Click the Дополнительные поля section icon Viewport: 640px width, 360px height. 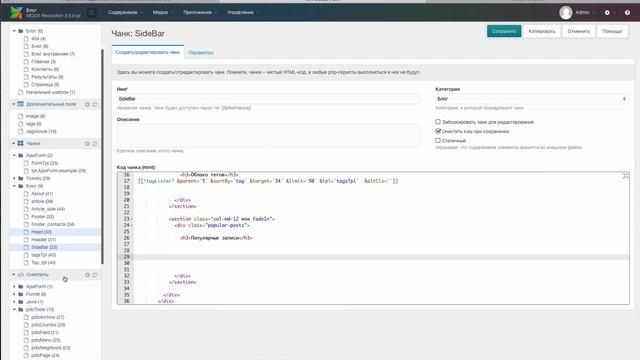(x=20, y=104)
